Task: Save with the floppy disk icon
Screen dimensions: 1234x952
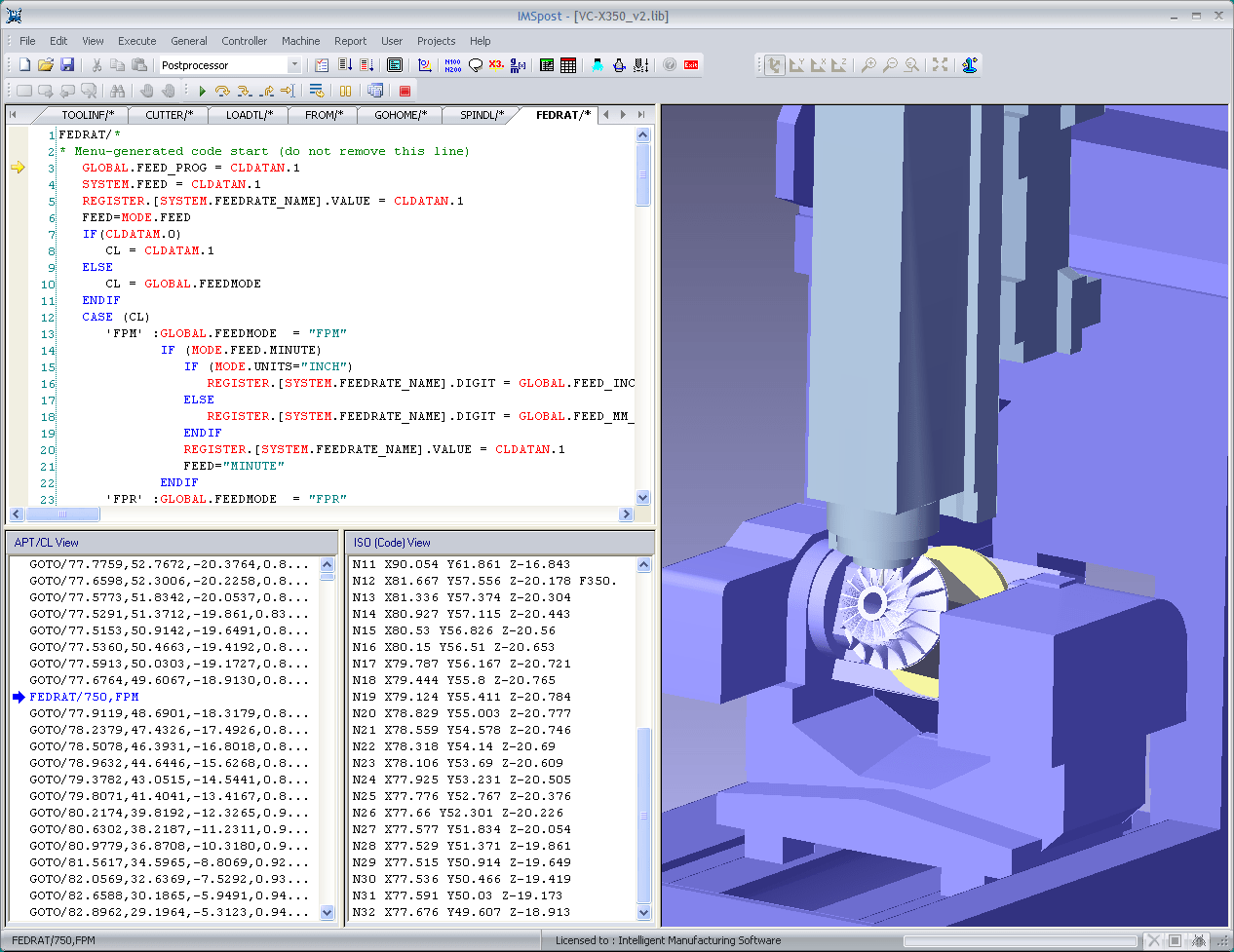Action: coord(67,65)
